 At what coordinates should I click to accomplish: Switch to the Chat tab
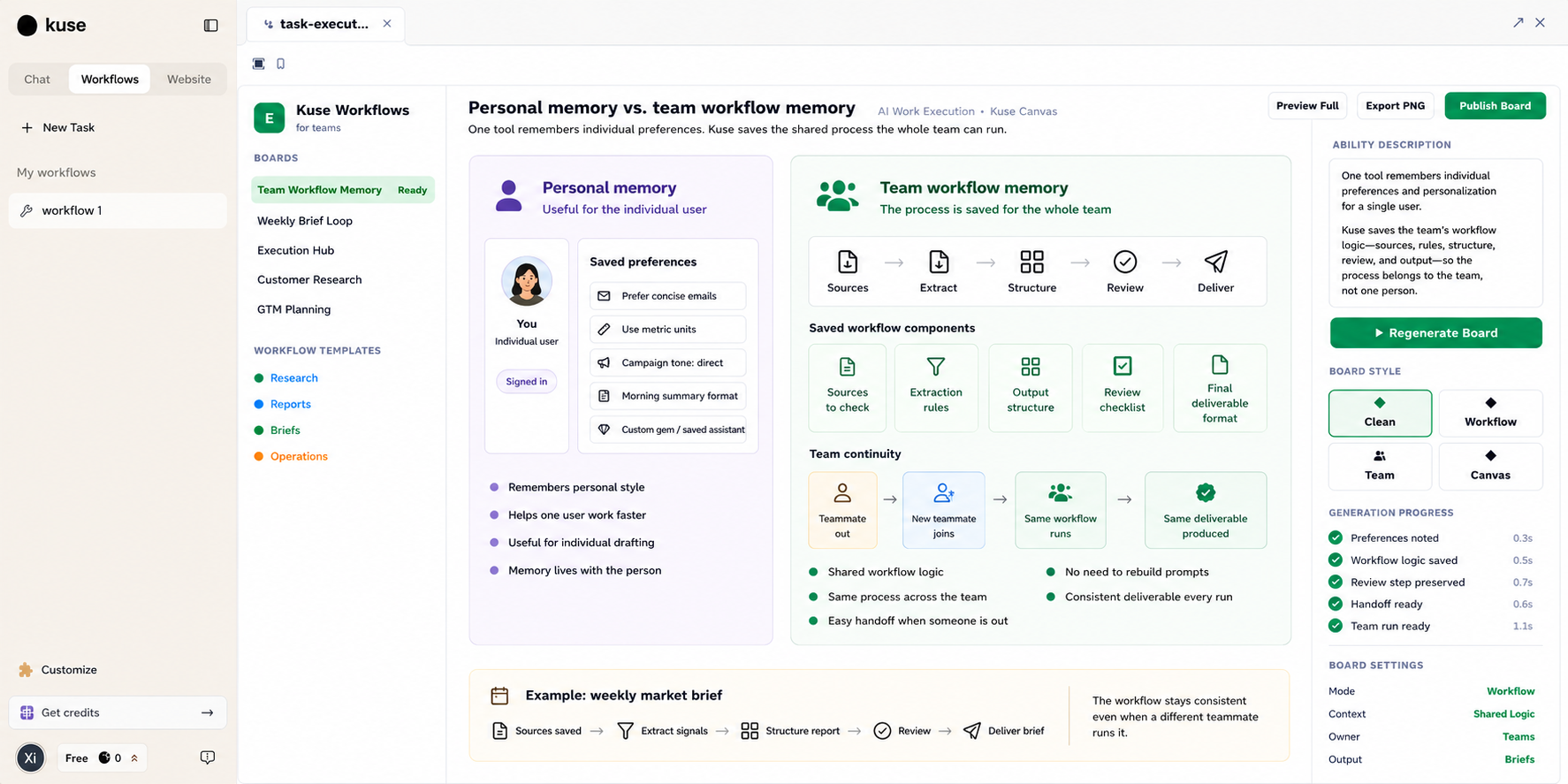pyautogui.click(x=37, y=79)
